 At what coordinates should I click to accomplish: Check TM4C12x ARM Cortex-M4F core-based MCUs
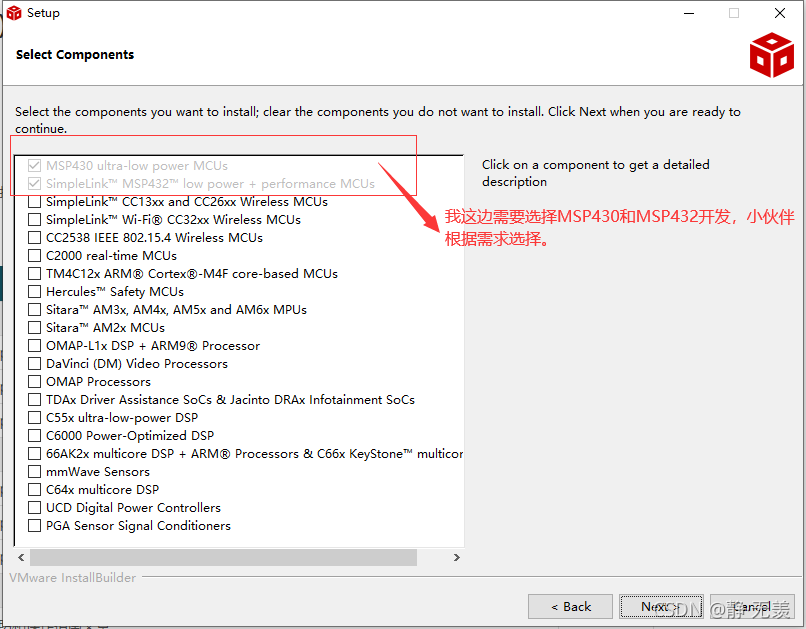34,273
